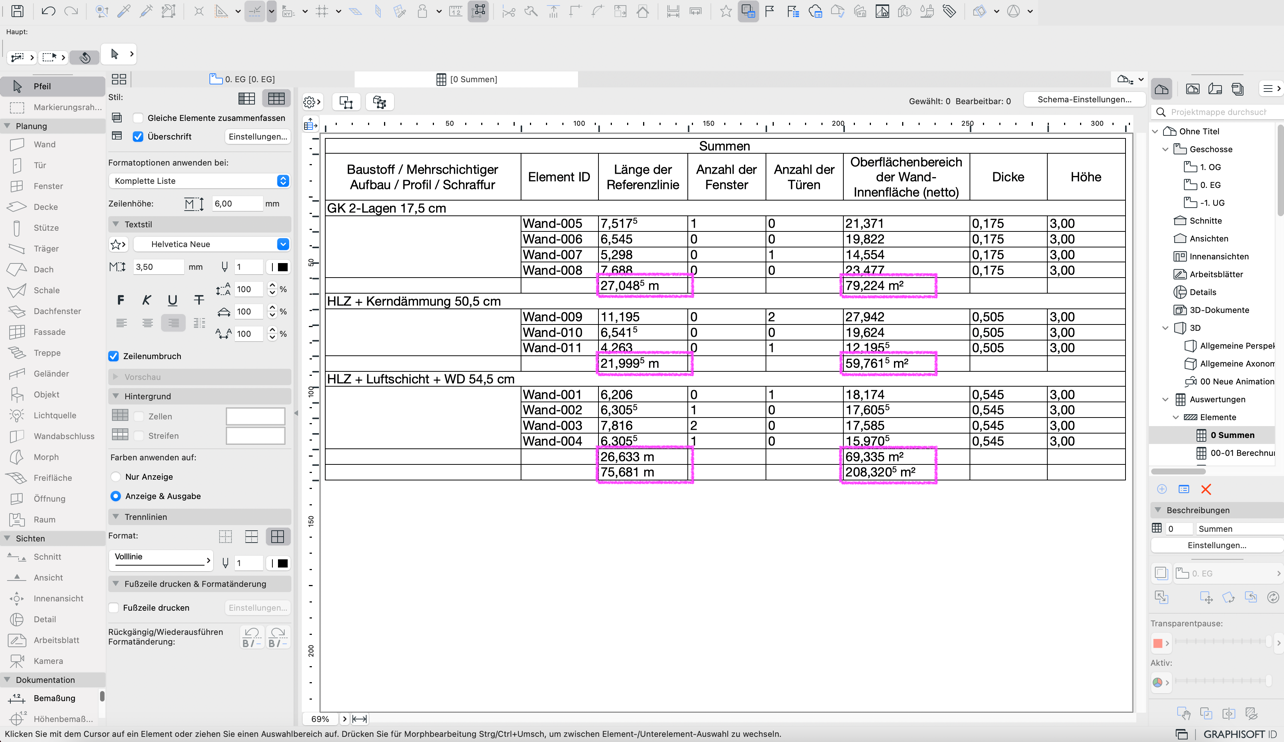Select 0 Summen in the navigator tree

[1232, 435]
